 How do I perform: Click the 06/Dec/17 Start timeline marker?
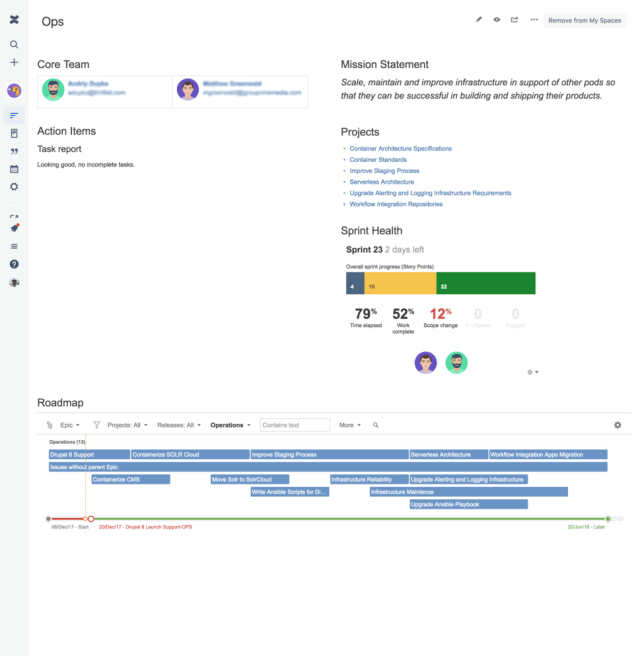[x=48, y=519]
